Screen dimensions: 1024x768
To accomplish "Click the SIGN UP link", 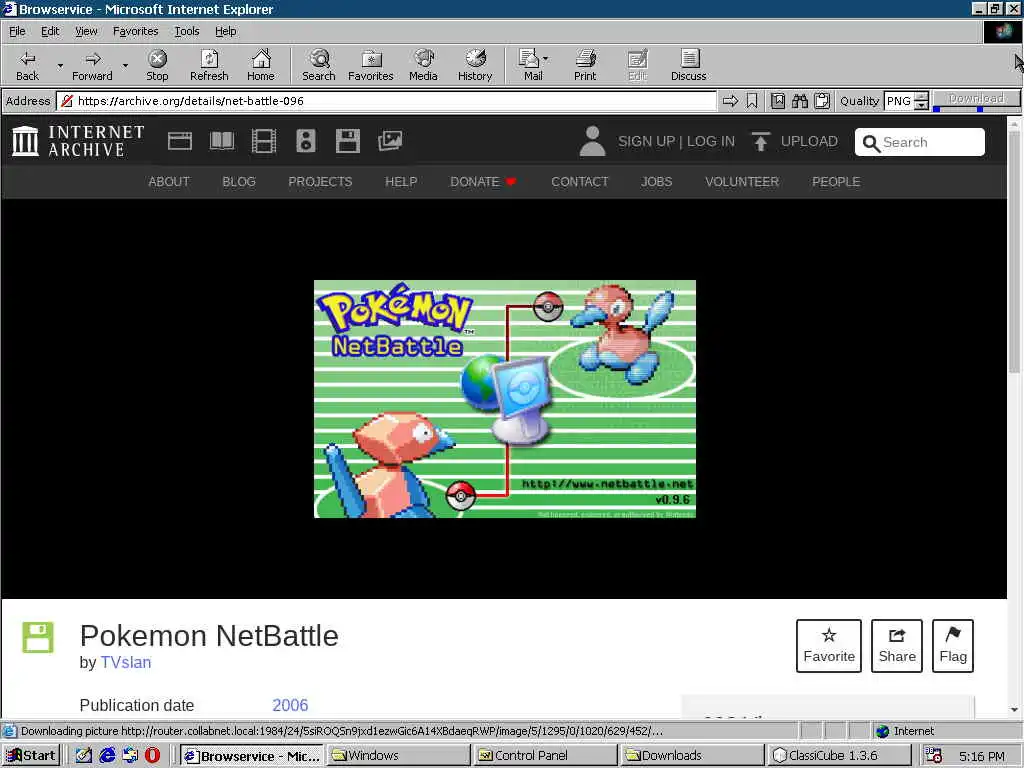I will coord(647,142).
